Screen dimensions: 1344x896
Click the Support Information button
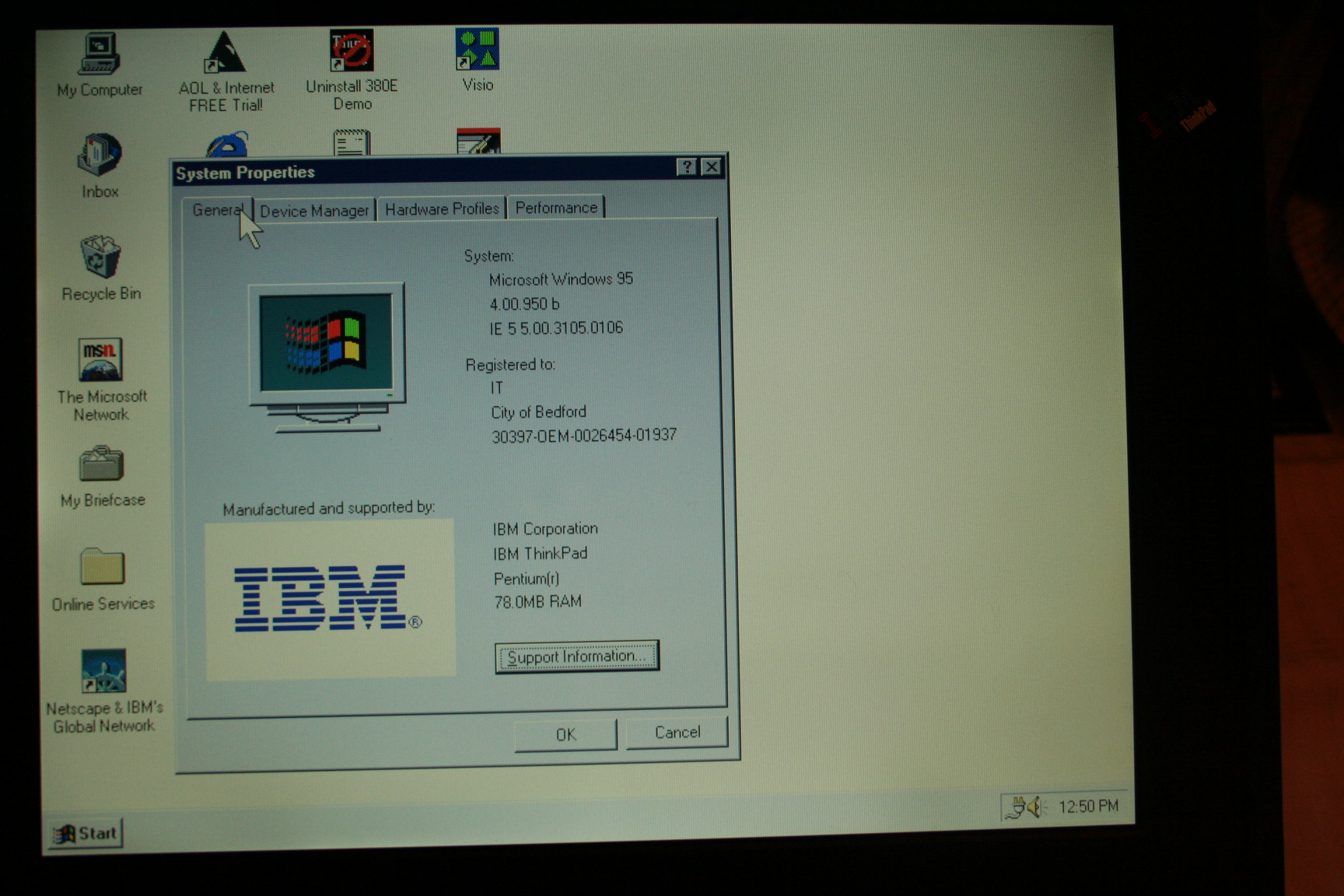pyautogui.click(x=576, y=656)
